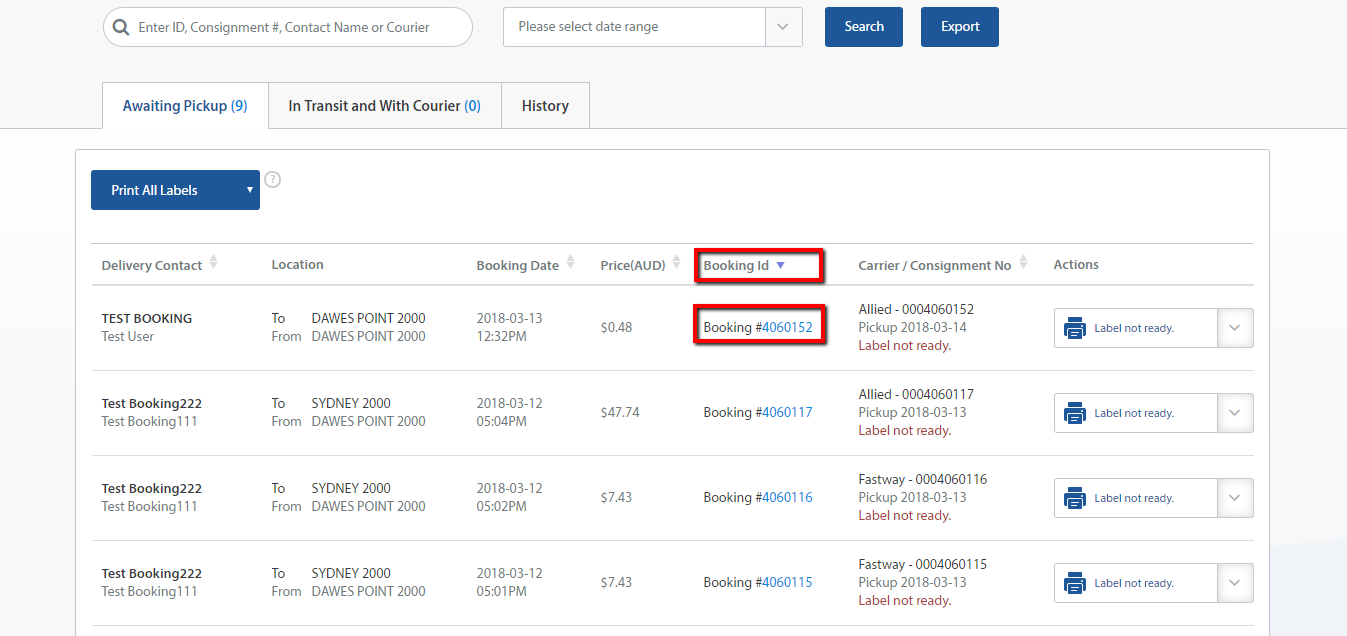Open the date range dropdown
1347x636 pixels.
point(783,27)
